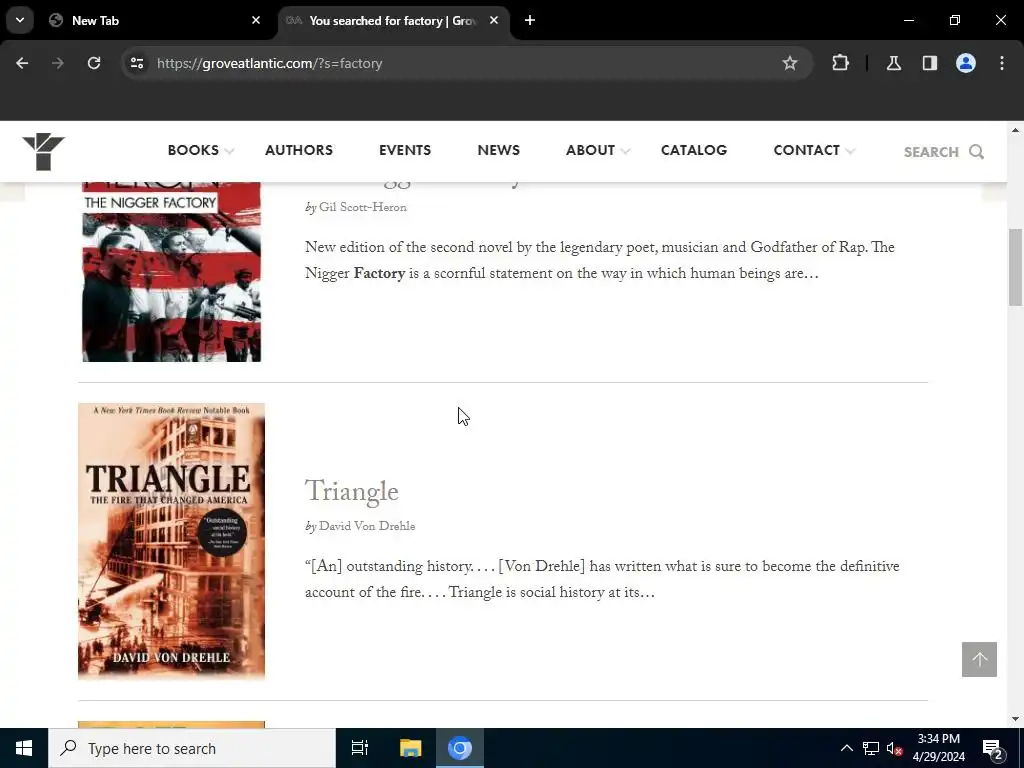Click the muted volume icon in tray
1024x768 pixels.
[894, 748]
